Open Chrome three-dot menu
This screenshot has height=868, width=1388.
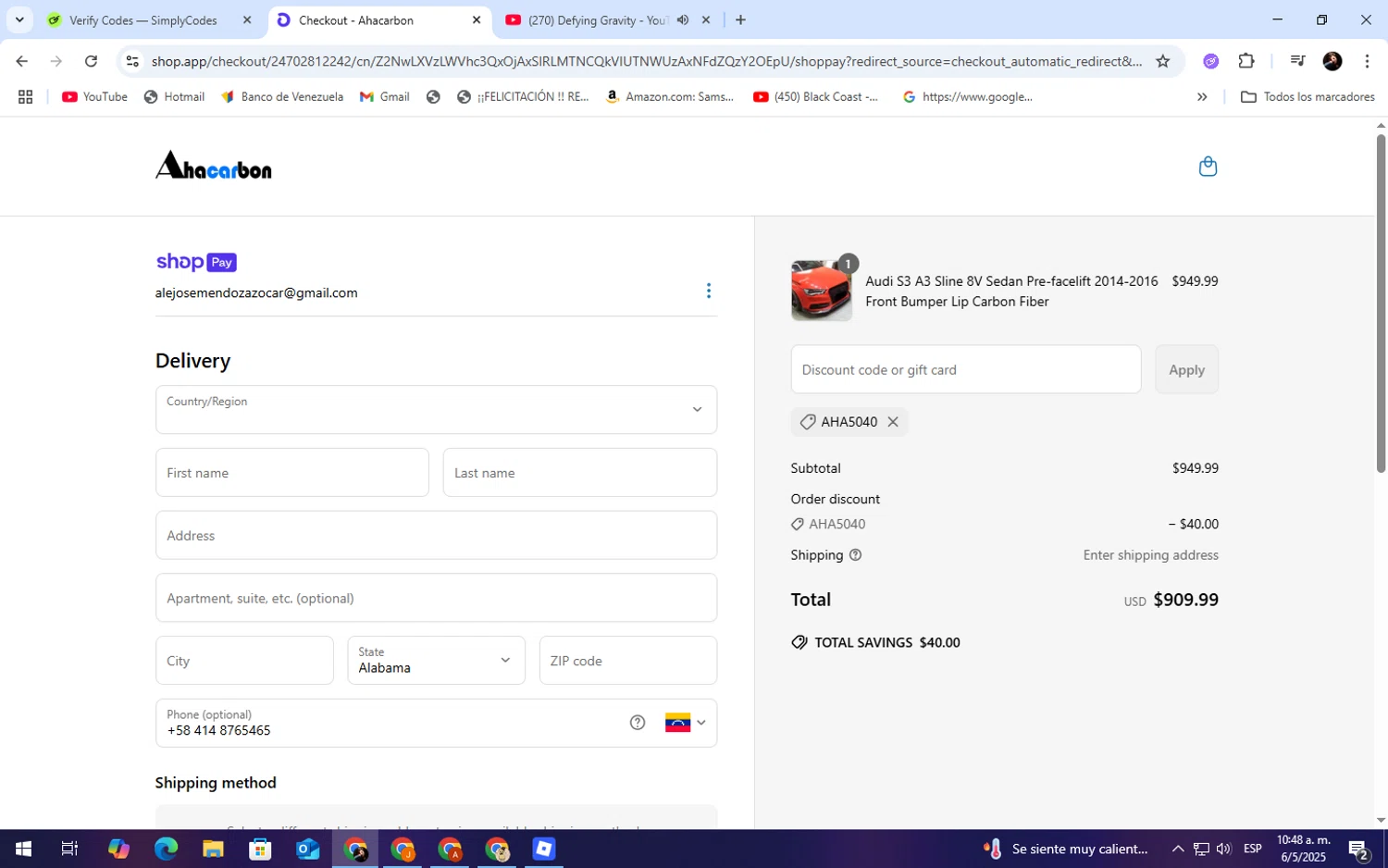1367,61
